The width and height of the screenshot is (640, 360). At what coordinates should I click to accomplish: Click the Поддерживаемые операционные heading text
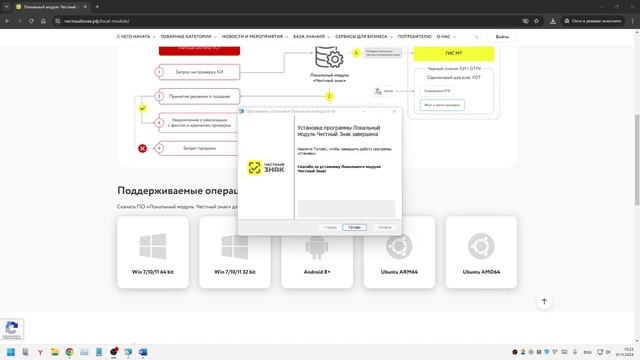coord(177,191)
